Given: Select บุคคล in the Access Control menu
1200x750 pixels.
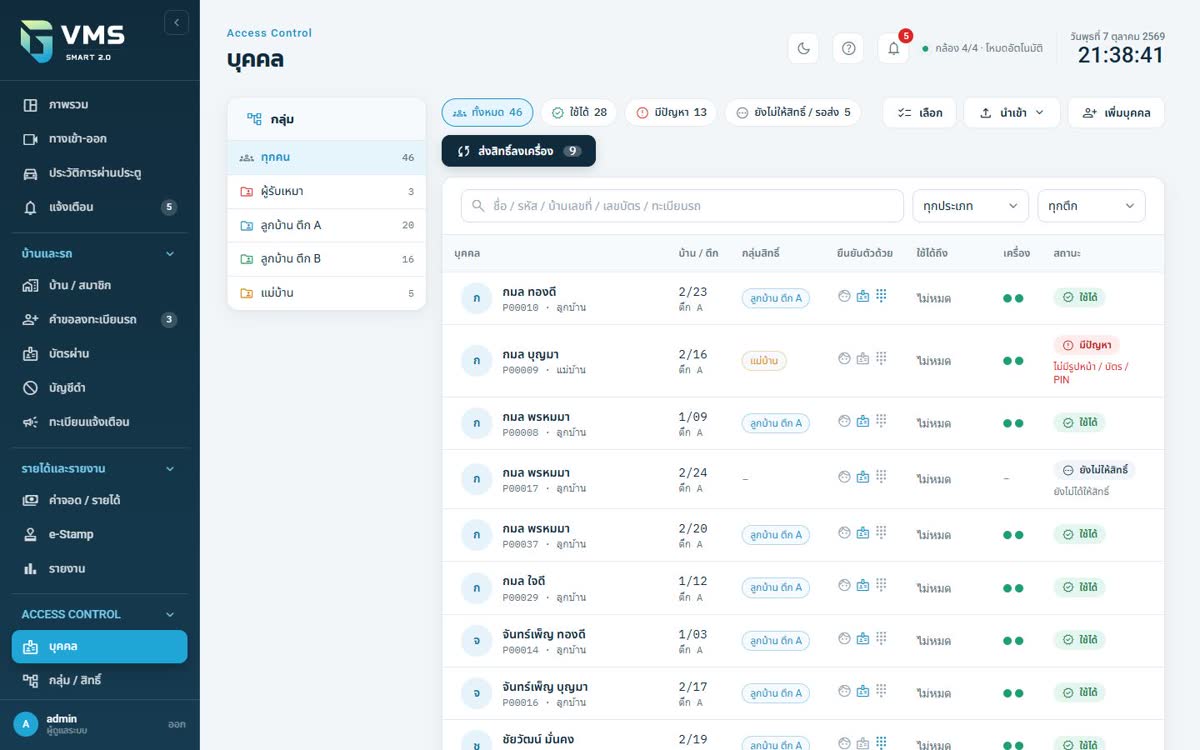Looking at the screenshot, I should (99, 647).
